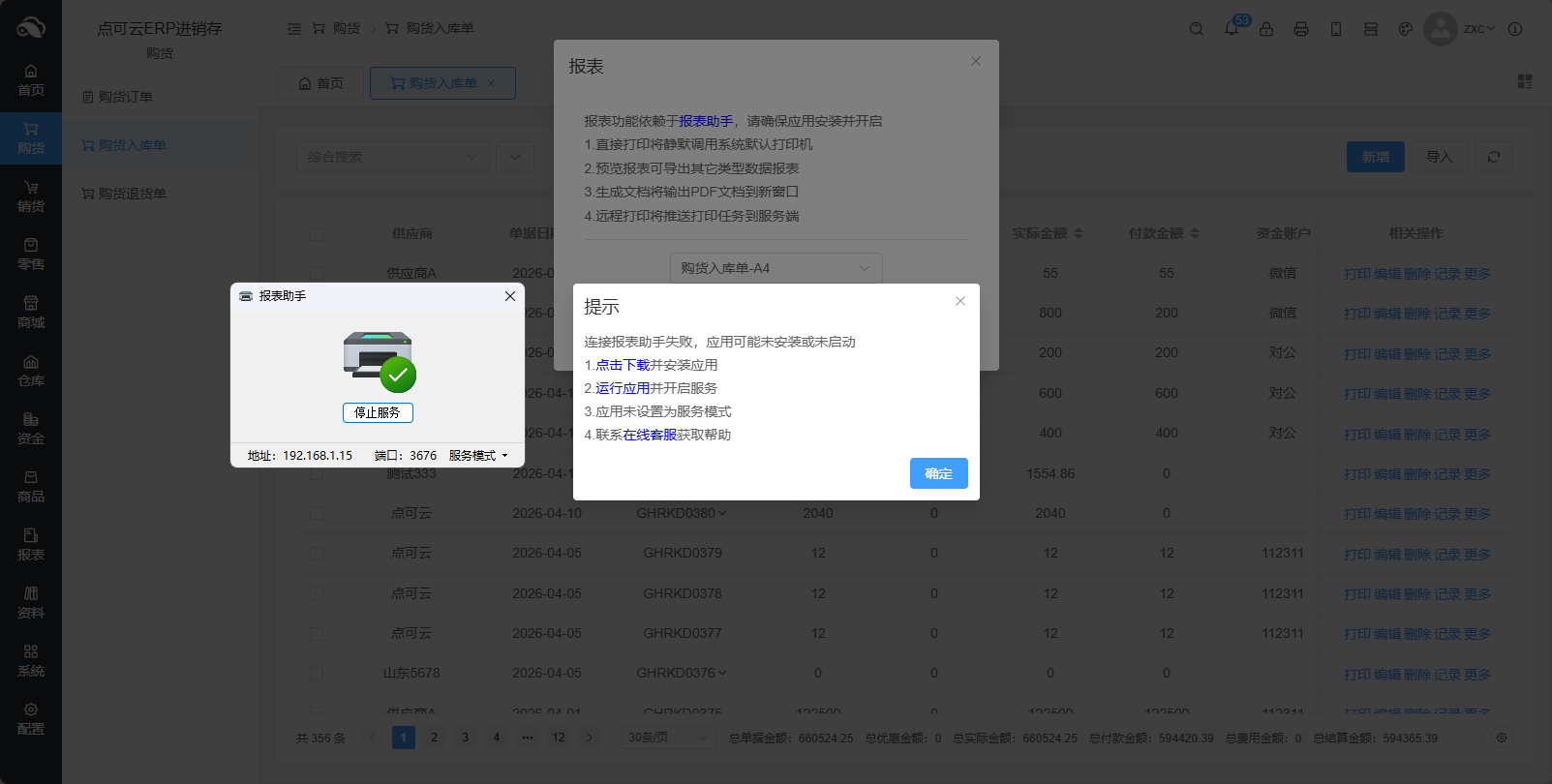Open the theme palette icon
1552x784 pixels.
(1405, 29)
